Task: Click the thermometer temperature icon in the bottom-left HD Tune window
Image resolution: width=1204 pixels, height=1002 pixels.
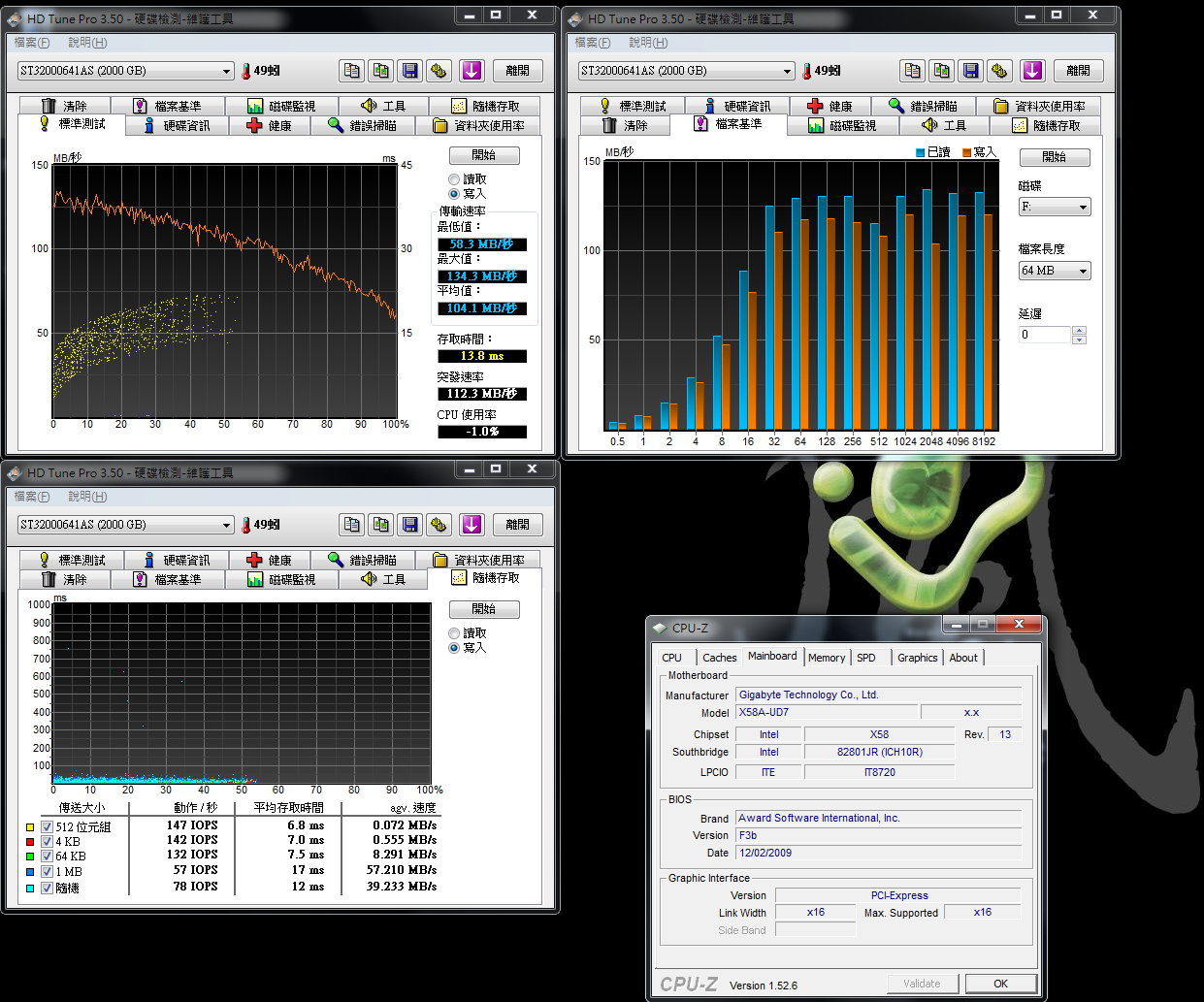Action: (x=246, y=525)
